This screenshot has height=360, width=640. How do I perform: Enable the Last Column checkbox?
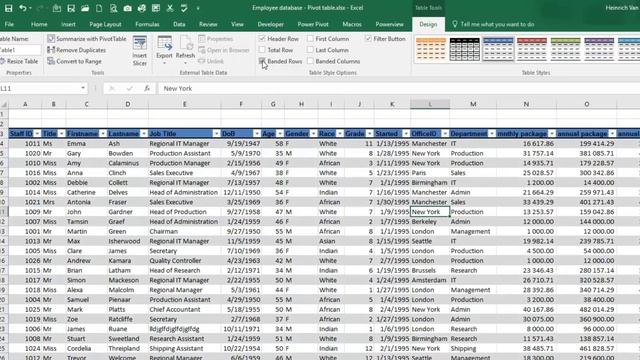point(310,50)
